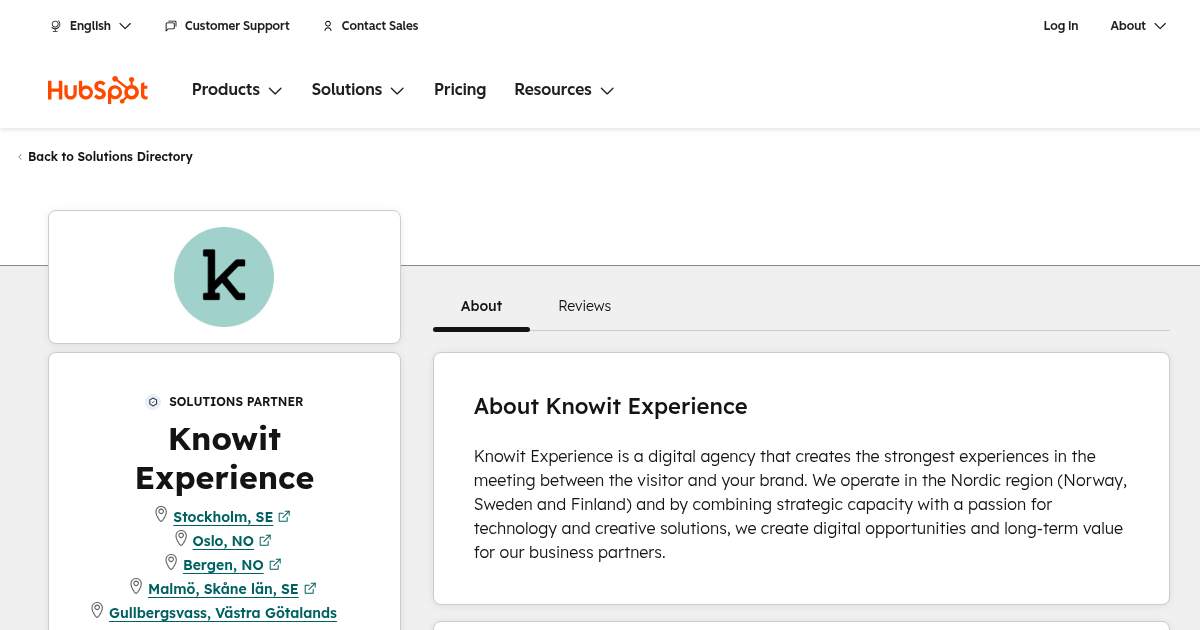Click the location pin next to Oslo, NO

click(181, 539)
